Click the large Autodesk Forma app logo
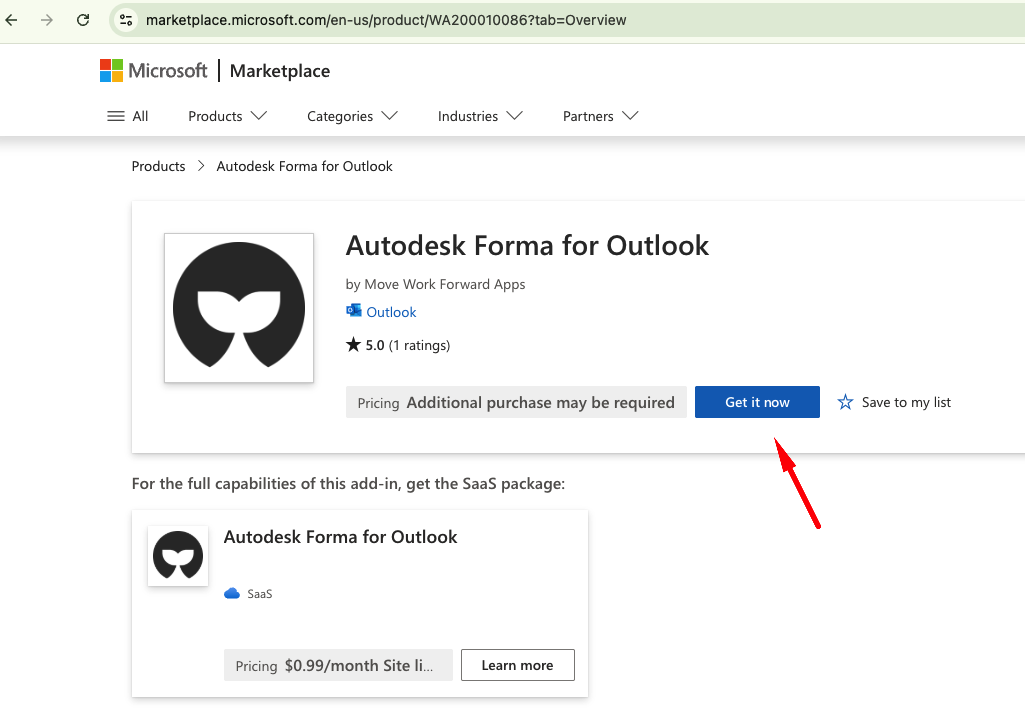Image resolution: width=1025 pixels, height=723 pixels. point(239,308)
